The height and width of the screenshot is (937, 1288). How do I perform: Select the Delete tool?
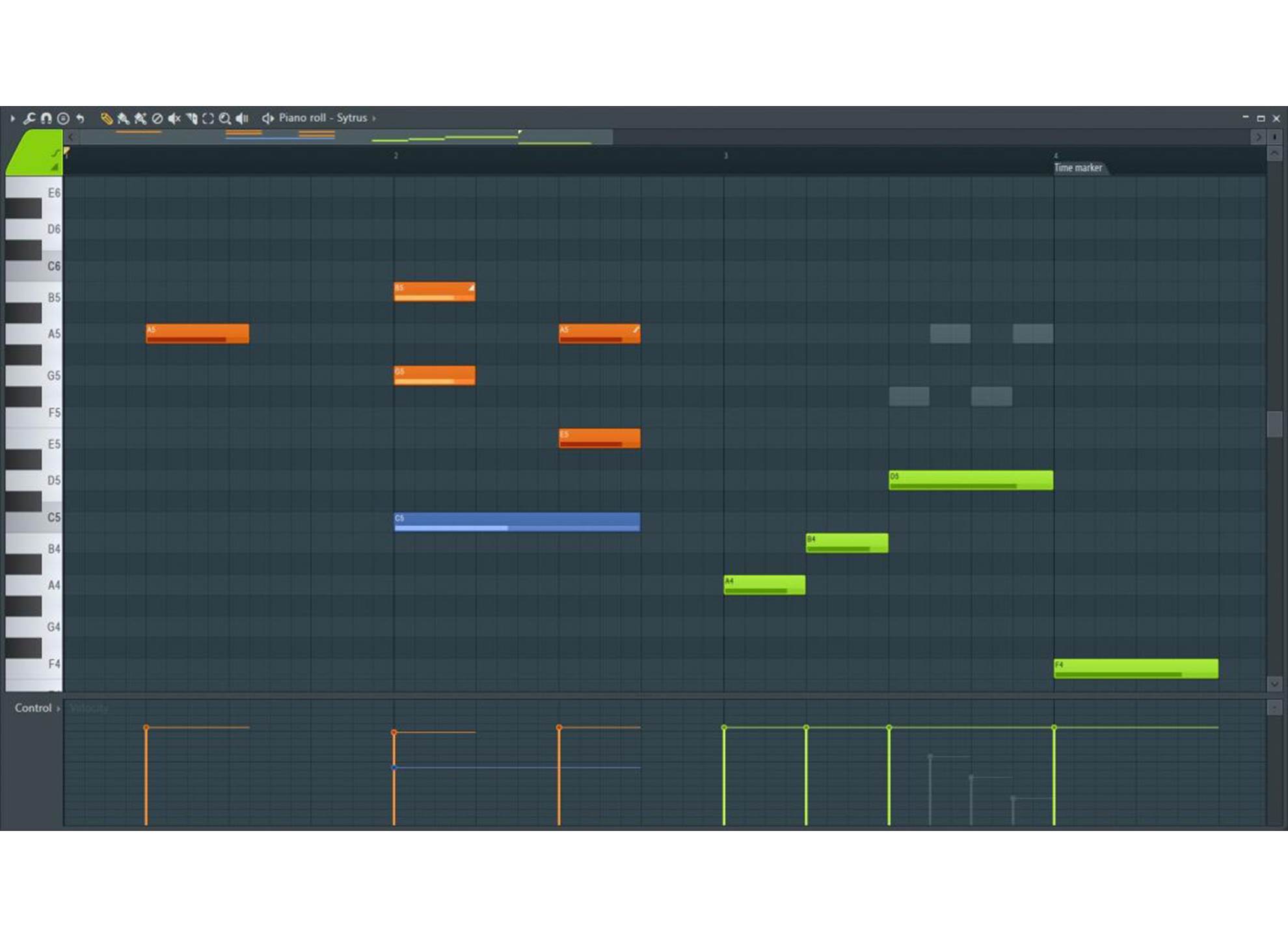(157, 118)
